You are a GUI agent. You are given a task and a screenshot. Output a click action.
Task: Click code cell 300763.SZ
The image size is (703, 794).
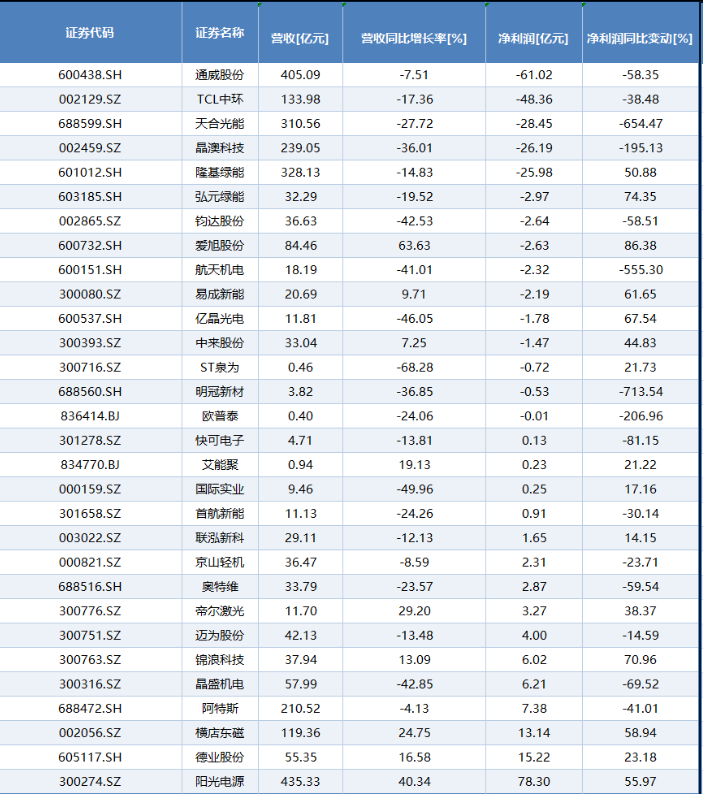90,660
